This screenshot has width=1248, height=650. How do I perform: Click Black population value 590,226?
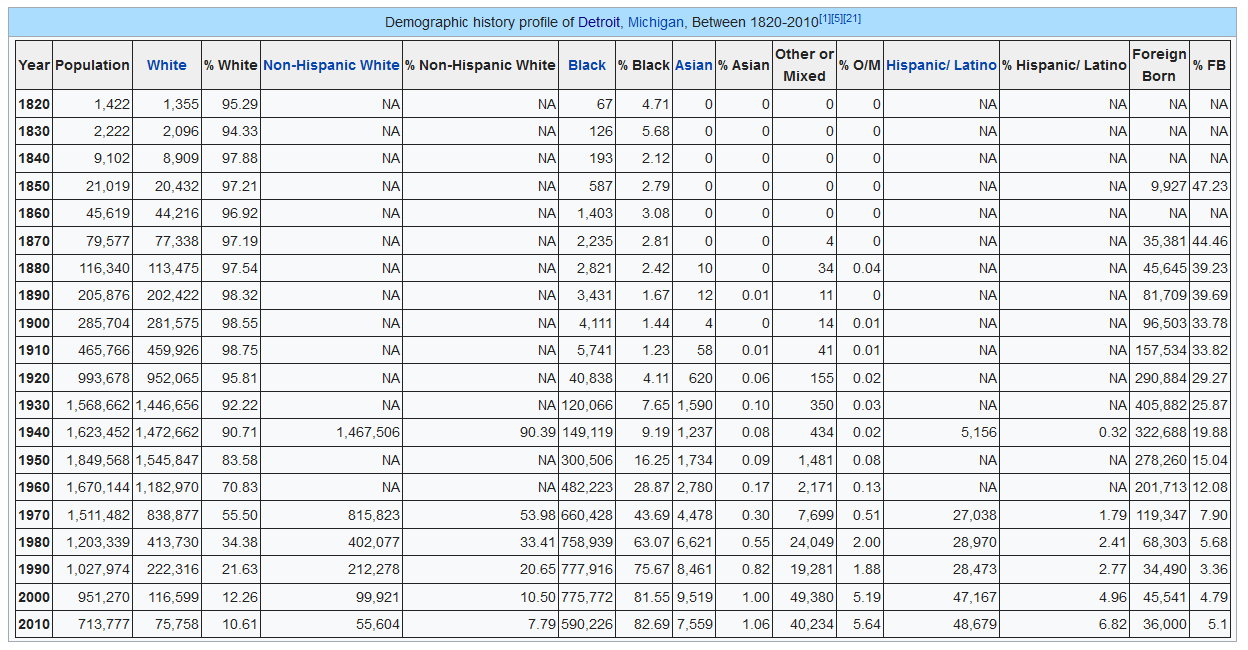pos(587,624)
